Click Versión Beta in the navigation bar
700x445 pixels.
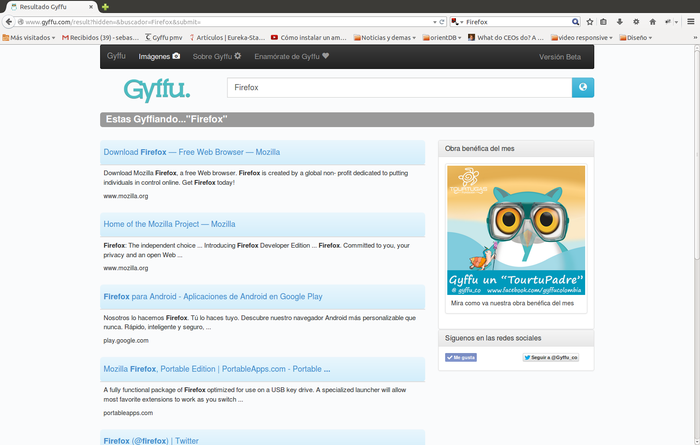pos(560,57)
